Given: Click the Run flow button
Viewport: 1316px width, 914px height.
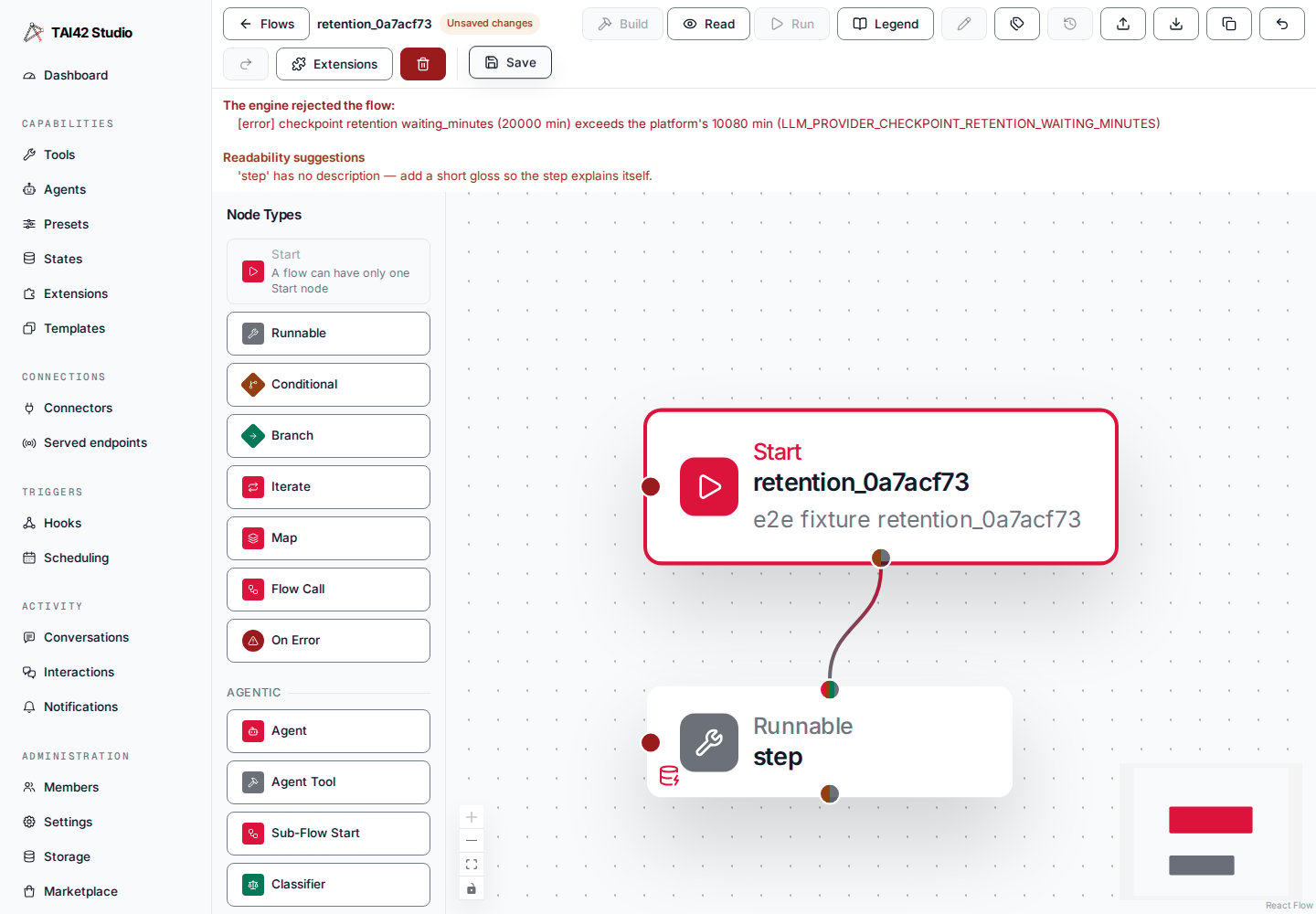Looking at the screenshot, I should (x=792, y=24).
